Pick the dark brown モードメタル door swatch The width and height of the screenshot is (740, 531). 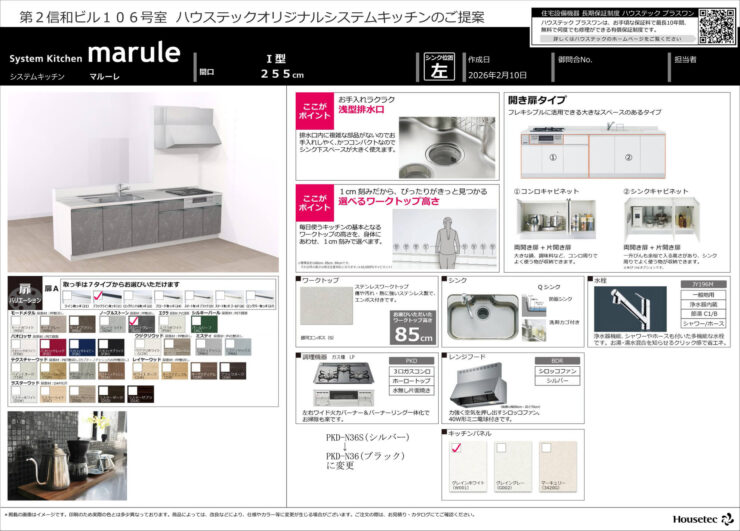coord(82,324)
